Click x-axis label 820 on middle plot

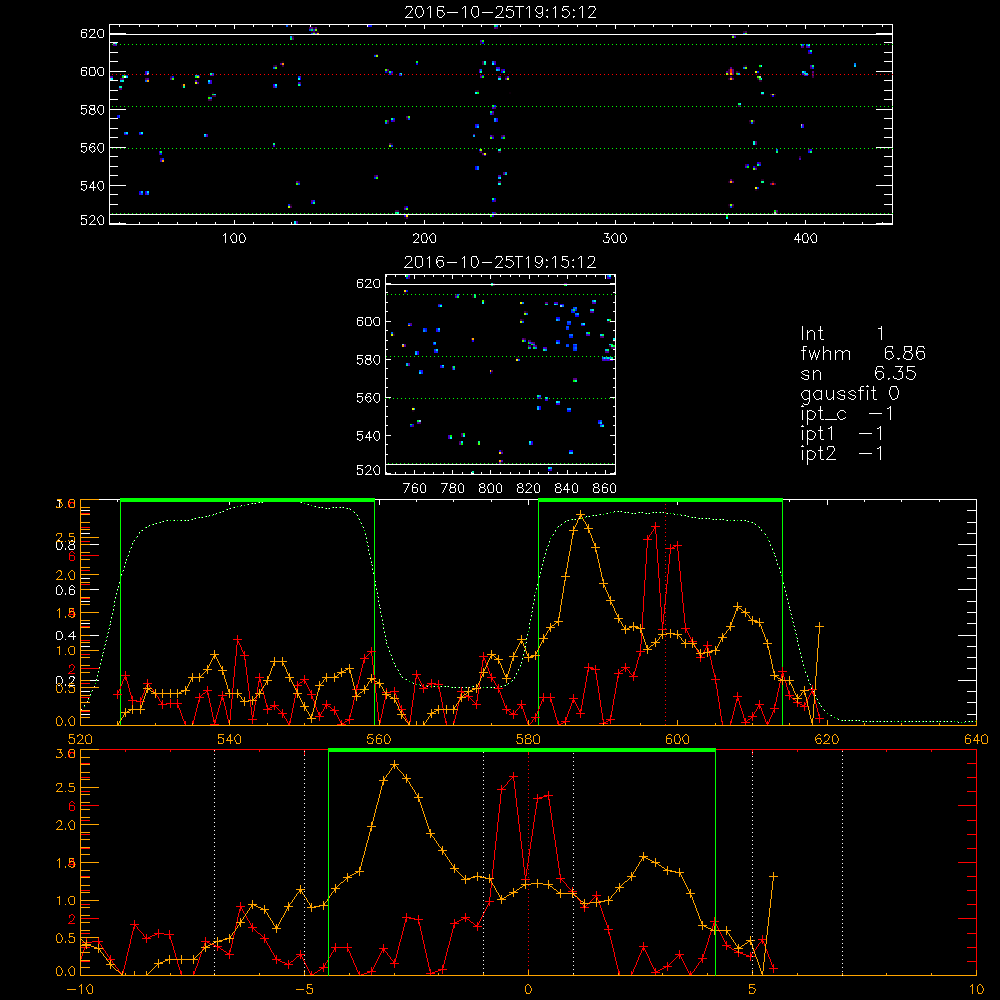[x=529, y=489]
